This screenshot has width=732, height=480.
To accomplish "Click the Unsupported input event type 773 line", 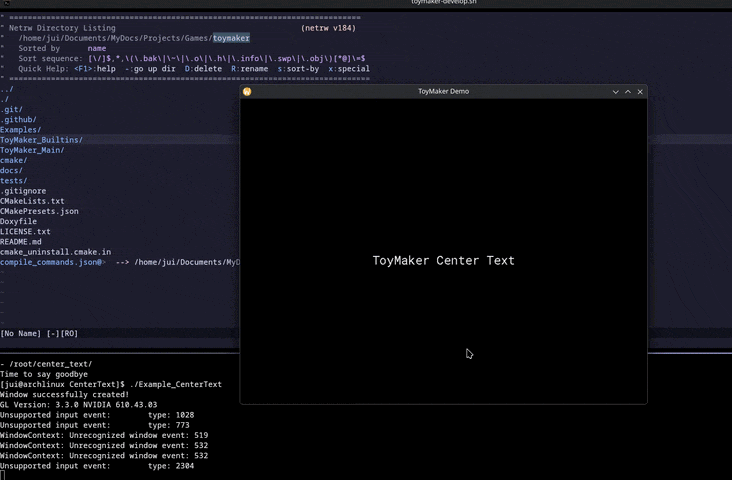I will 95,425.
